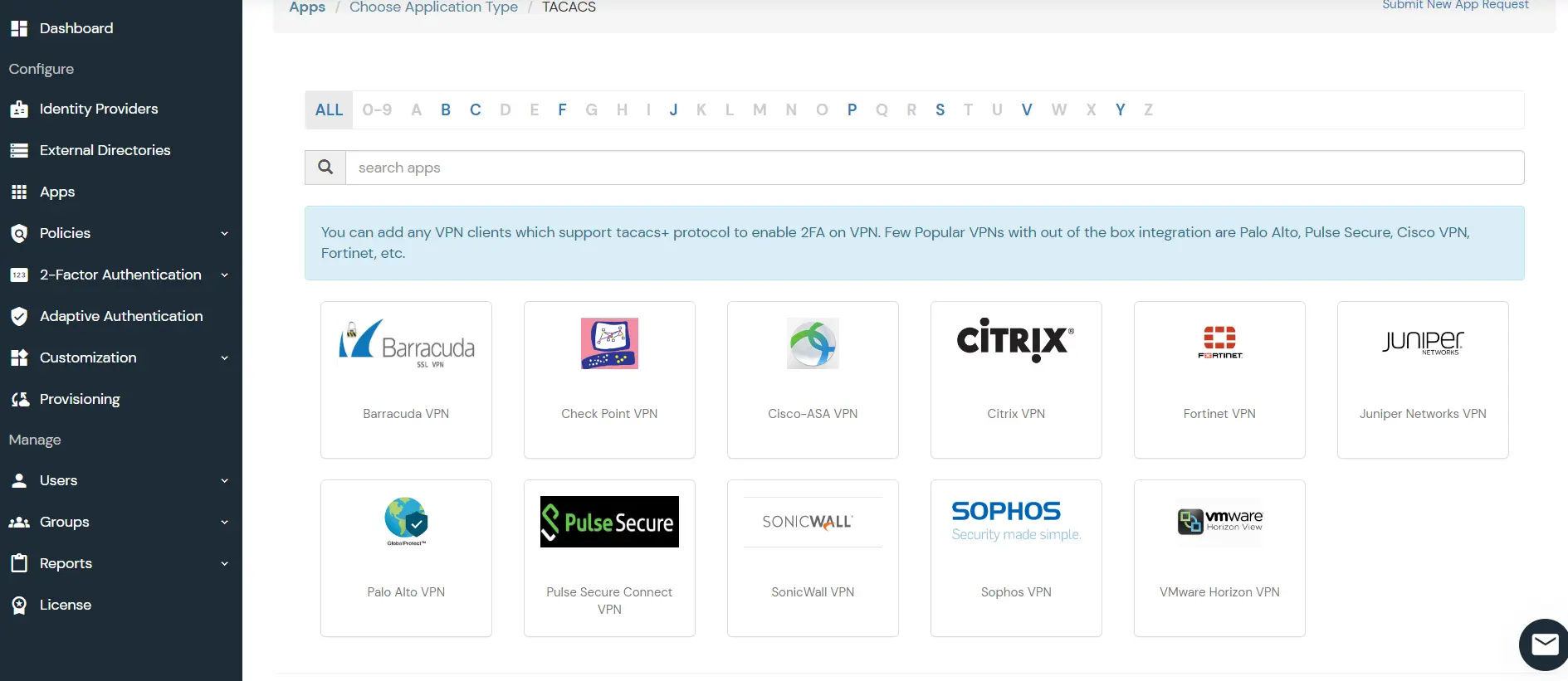This screenshot has height=681, width=1568.
Task: Select the Barracuda VPN logo
Action: pos(406,343)
